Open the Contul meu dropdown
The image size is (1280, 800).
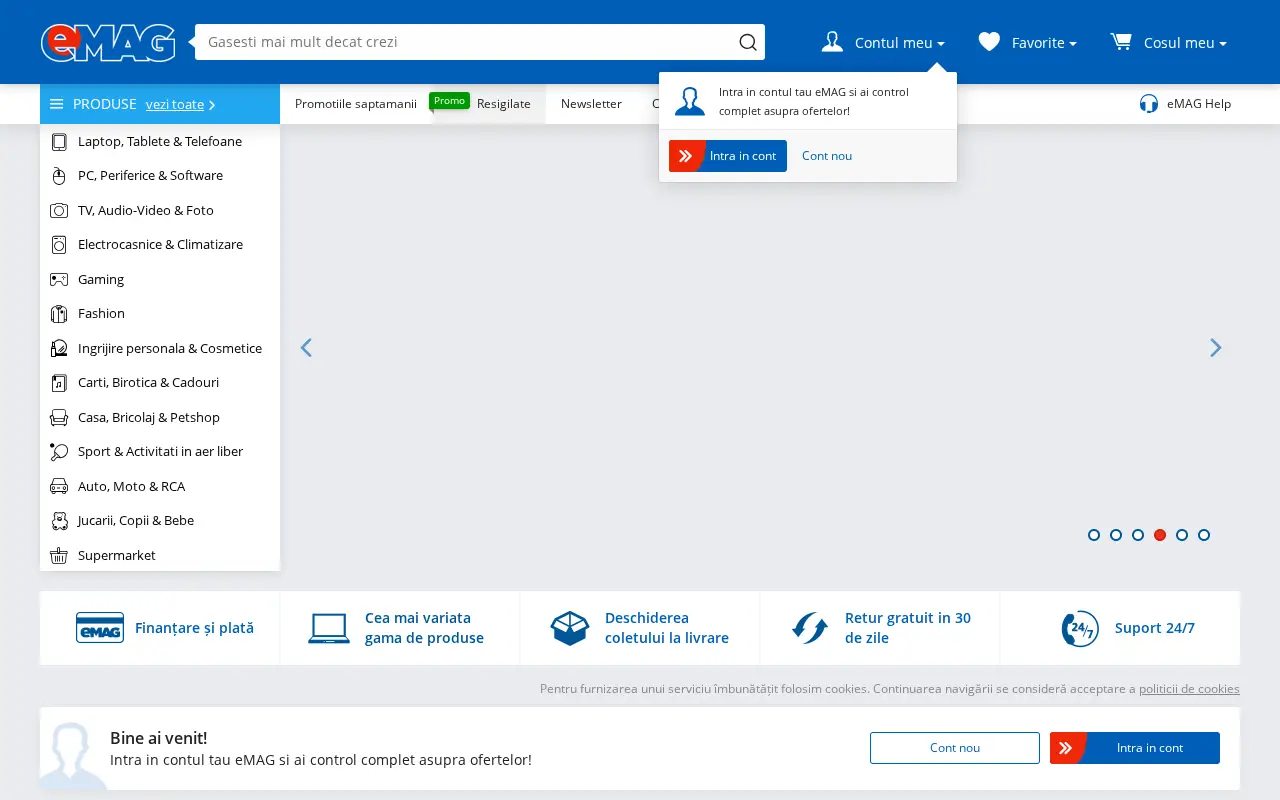click(x=883, y=42)
